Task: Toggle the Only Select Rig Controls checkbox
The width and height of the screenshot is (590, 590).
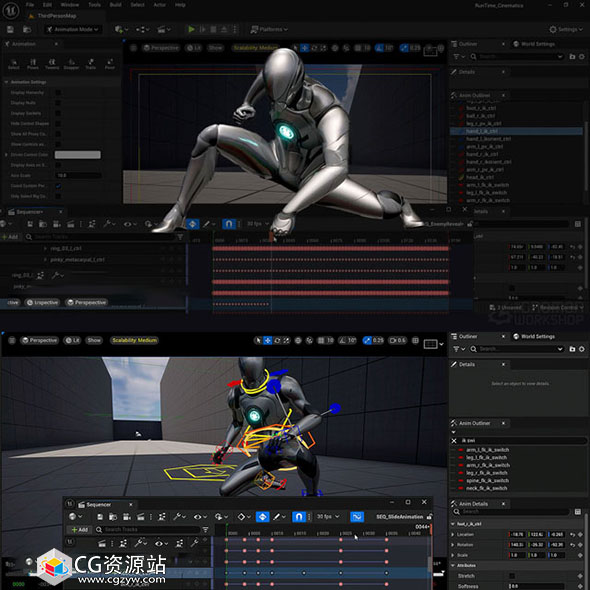Action: pyautogui.click(x=58, y=196)
